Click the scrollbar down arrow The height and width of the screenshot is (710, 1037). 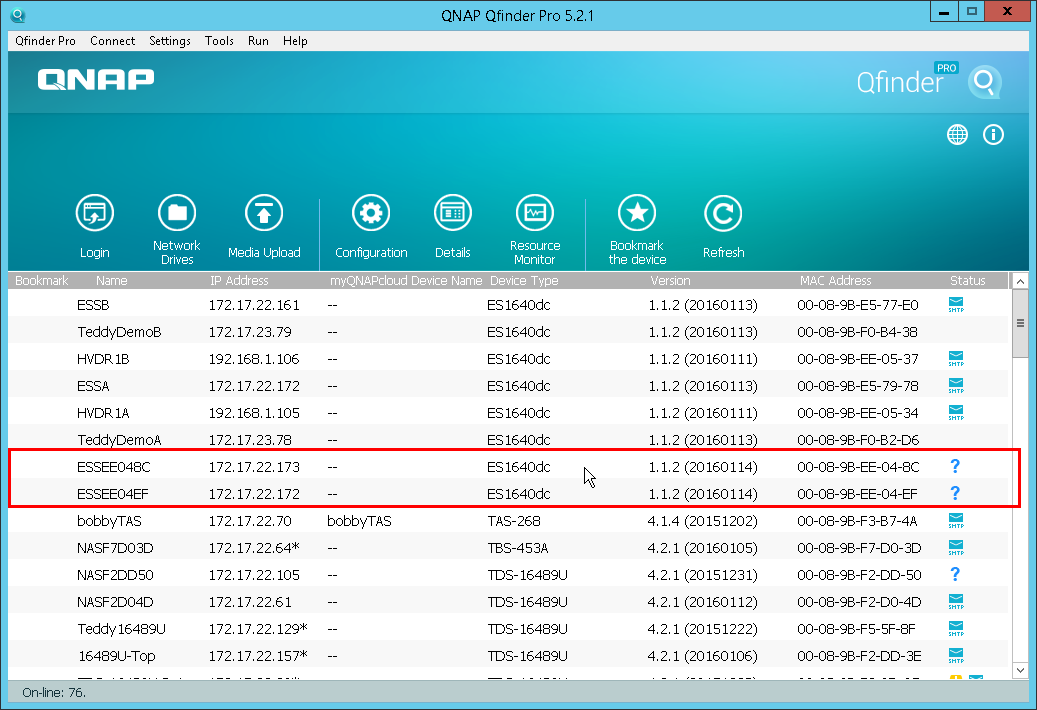(1020, 670)
